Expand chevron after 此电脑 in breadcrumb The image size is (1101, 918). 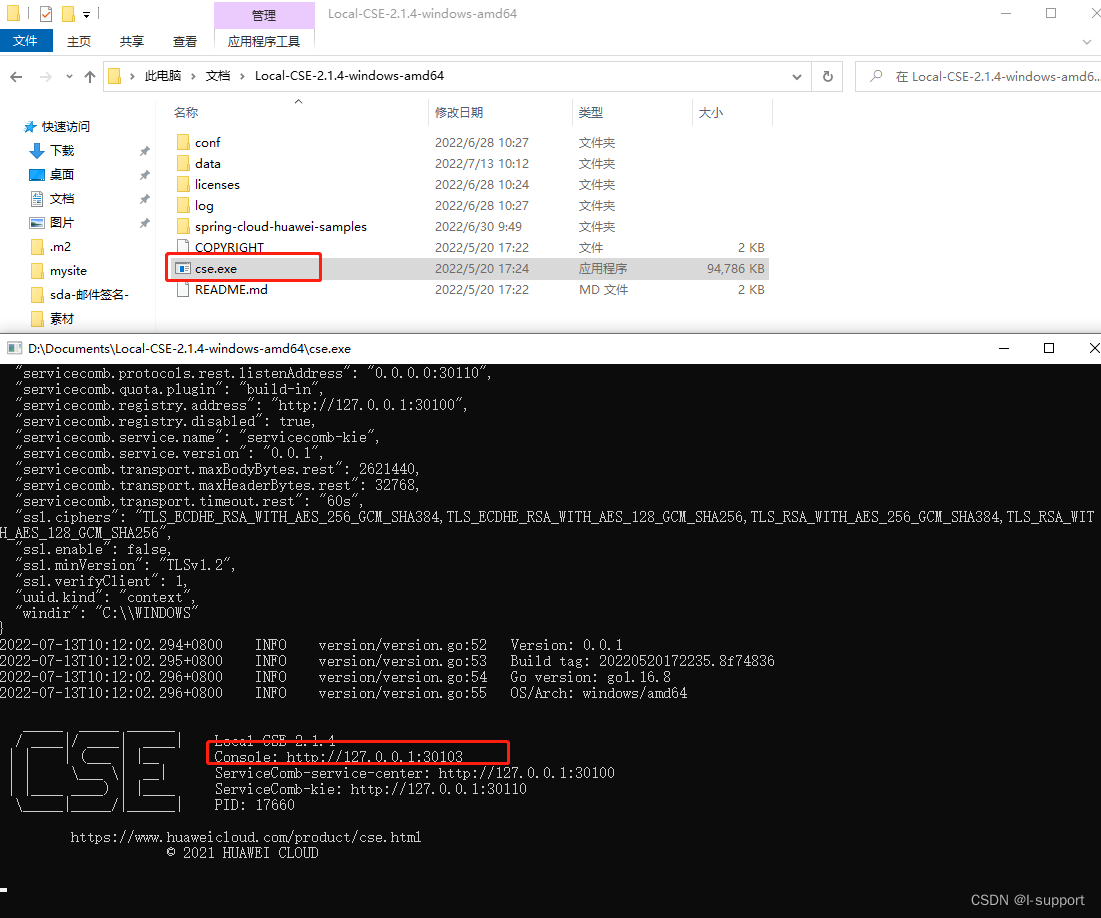tap(193, 76)
